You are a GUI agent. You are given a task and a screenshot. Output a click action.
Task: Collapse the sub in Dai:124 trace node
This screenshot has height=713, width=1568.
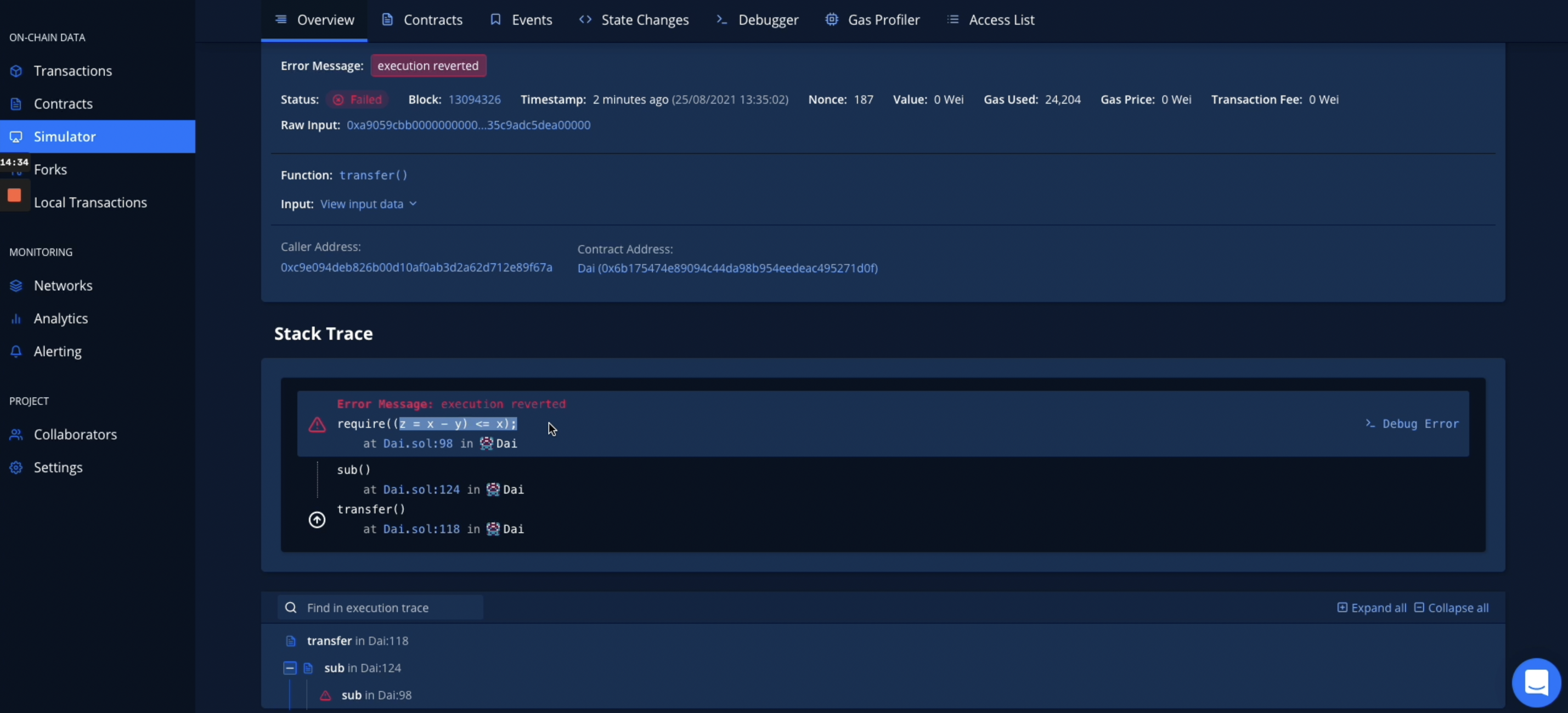tap(290, 668)
